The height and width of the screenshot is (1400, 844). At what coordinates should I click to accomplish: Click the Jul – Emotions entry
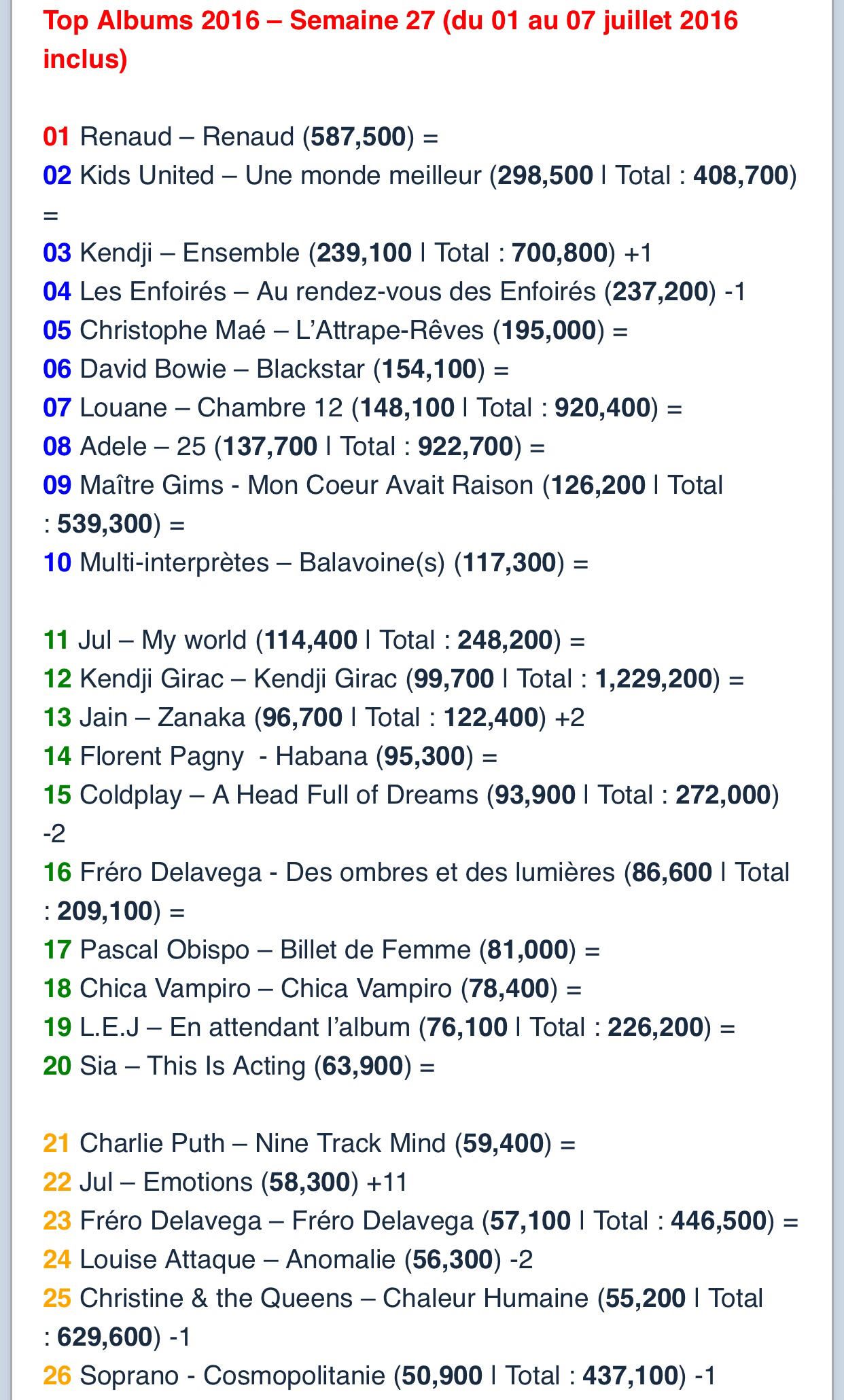[x=225, y=1183]
